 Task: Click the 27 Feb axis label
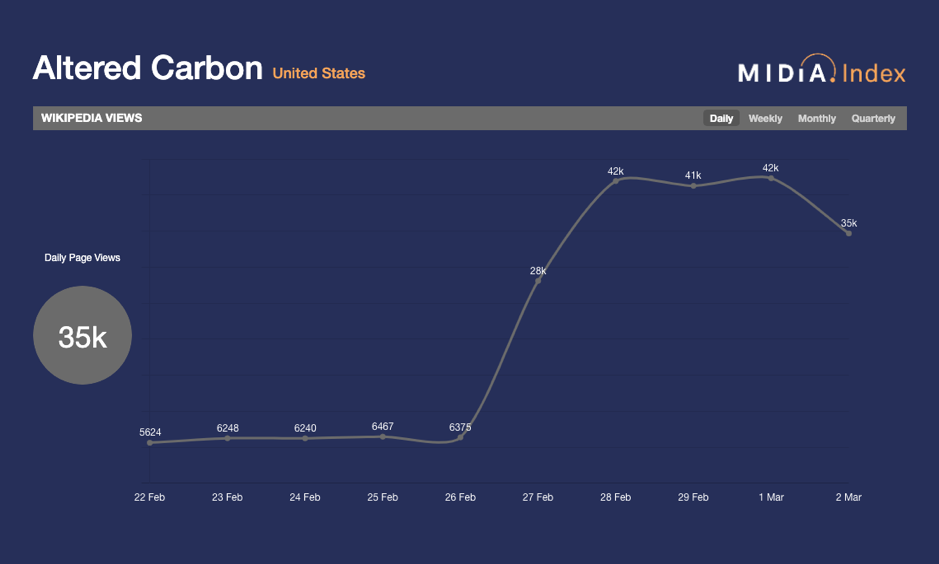pyautogui.click(x=538, y=497)
